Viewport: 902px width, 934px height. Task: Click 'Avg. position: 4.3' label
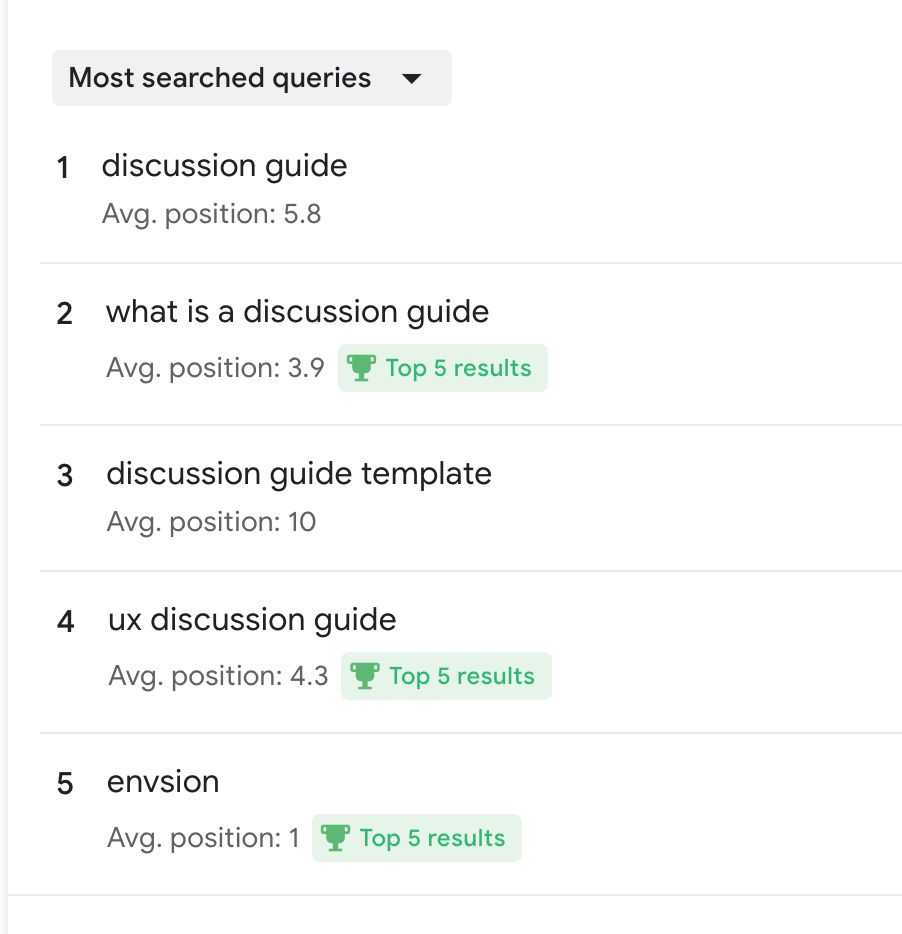coord(218,676)
